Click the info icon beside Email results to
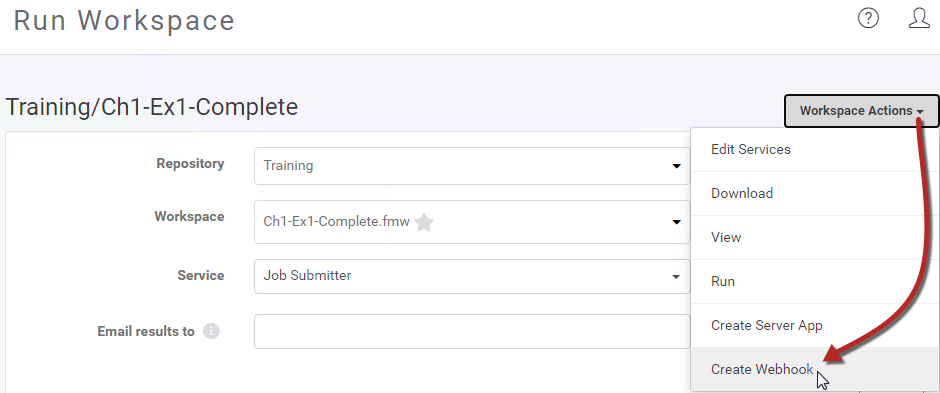The image size is (940, 393). click(x=211, y=331)
